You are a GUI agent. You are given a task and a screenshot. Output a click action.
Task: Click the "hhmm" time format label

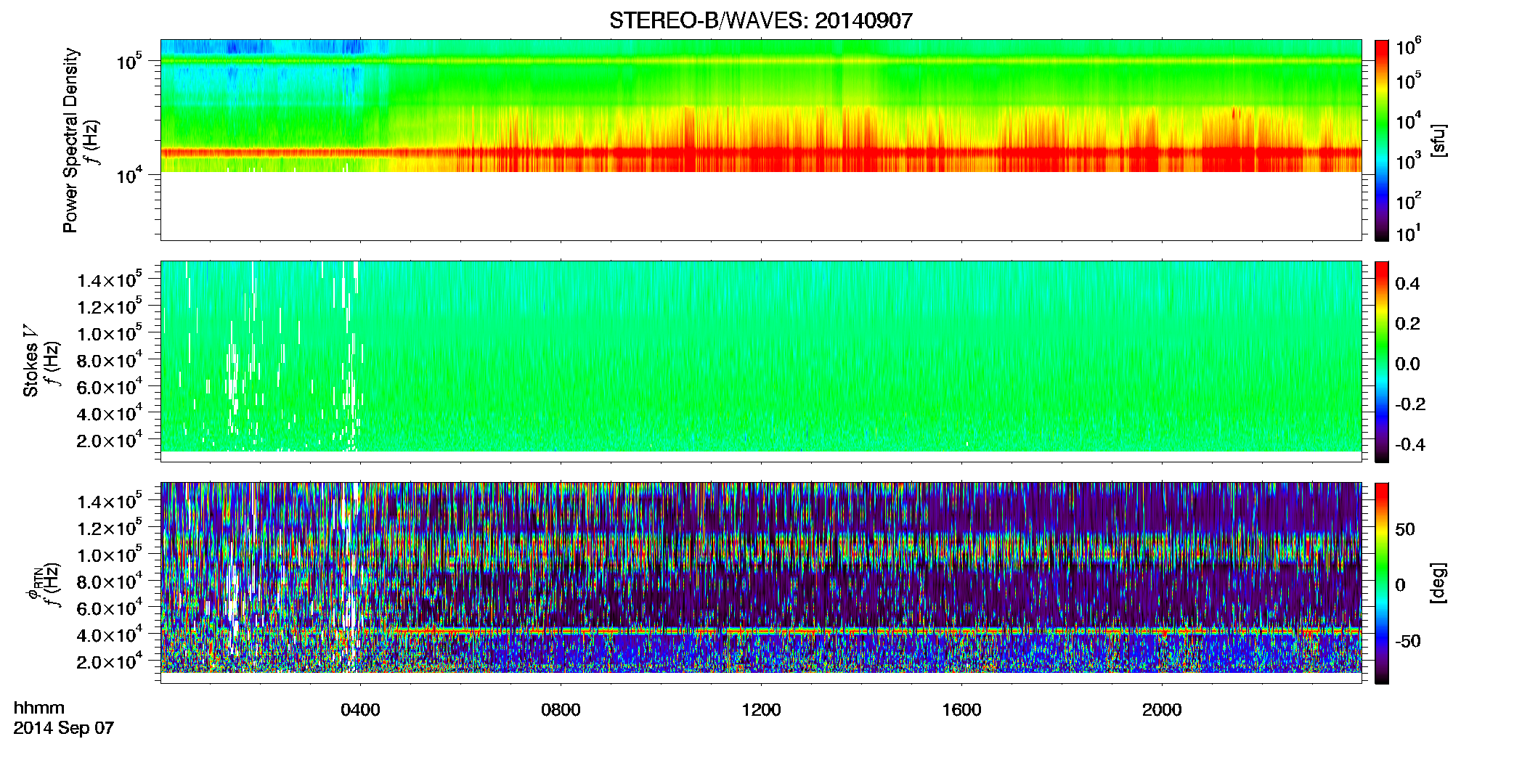pos(39,708)
